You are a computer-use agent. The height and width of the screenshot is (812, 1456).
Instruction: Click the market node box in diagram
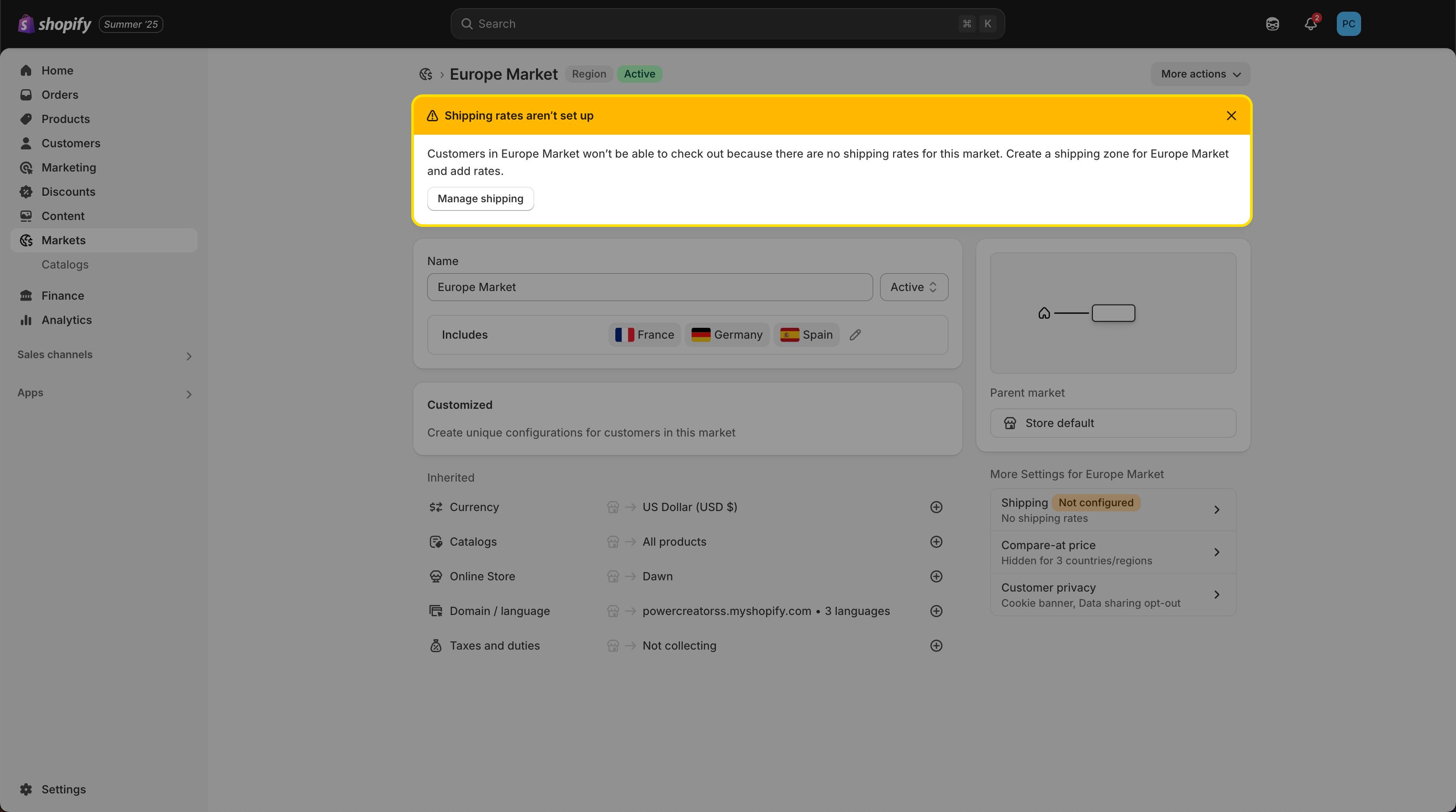point(1113,313)
